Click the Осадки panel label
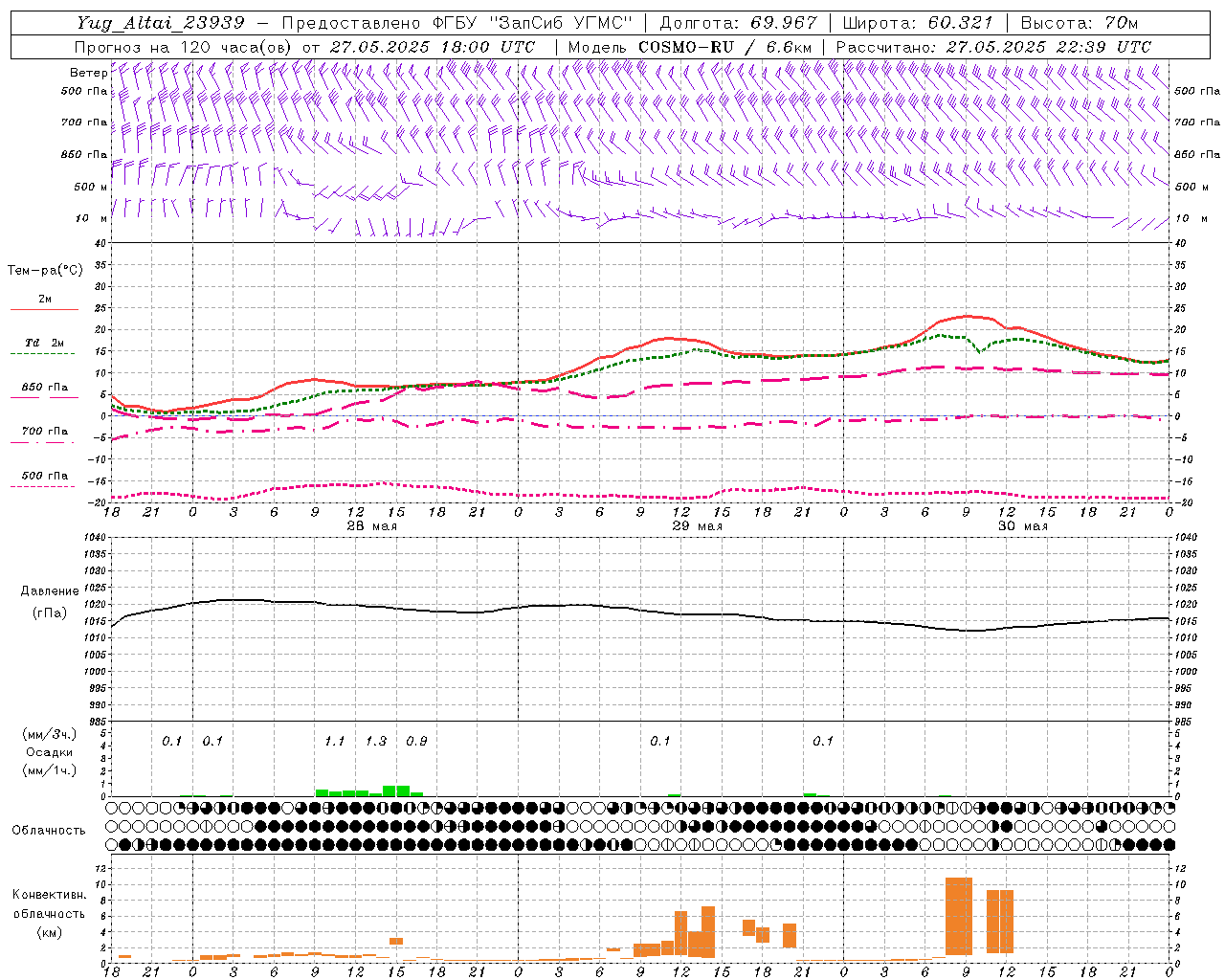The height and width of the screenshot is (980, 1225). coord(49,752)
